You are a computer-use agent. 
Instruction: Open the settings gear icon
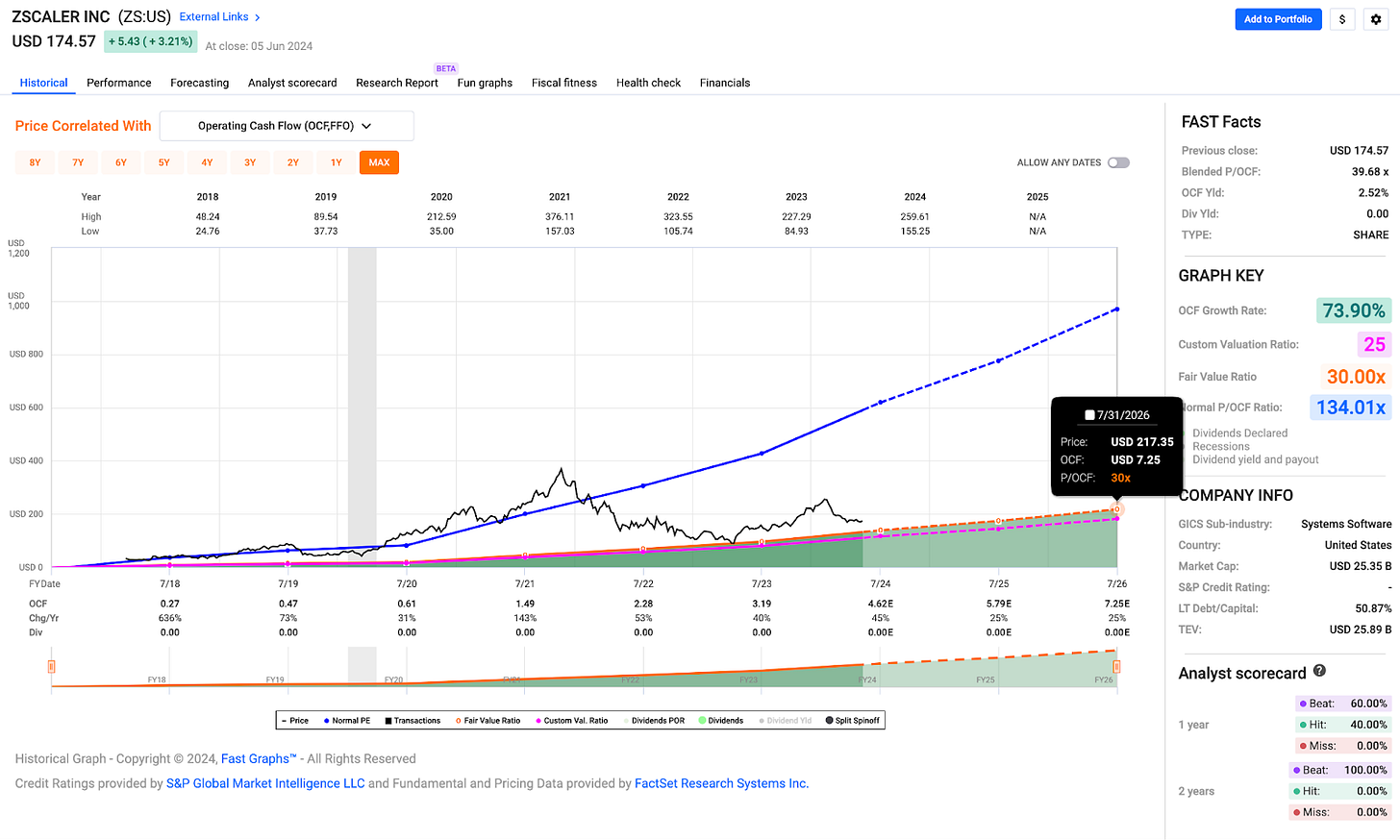tap(1376, 19)
